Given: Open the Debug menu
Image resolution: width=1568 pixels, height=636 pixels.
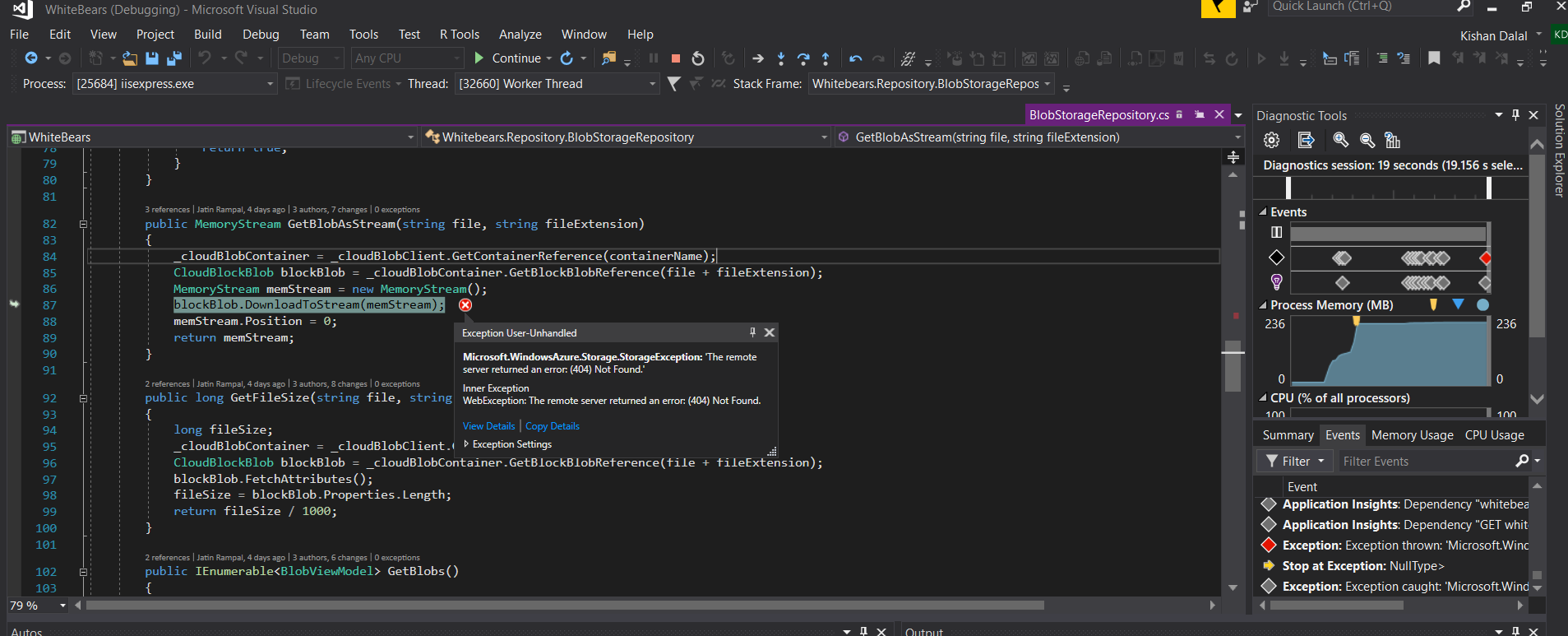Looking at the screenshot, I should tap(261, 35).
